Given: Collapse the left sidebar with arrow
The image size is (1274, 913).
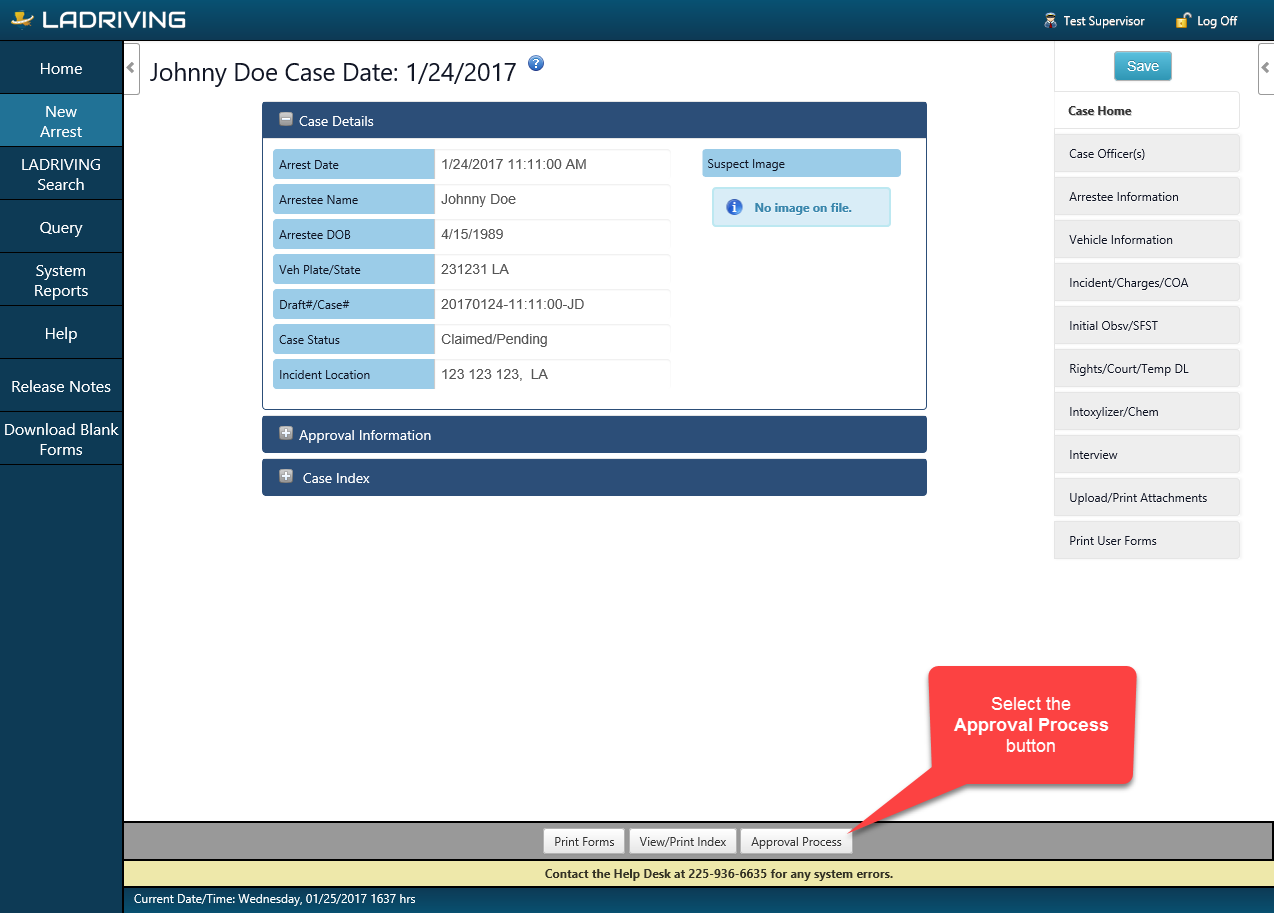Looking at the screenshot, I should (x=131, y=68).
